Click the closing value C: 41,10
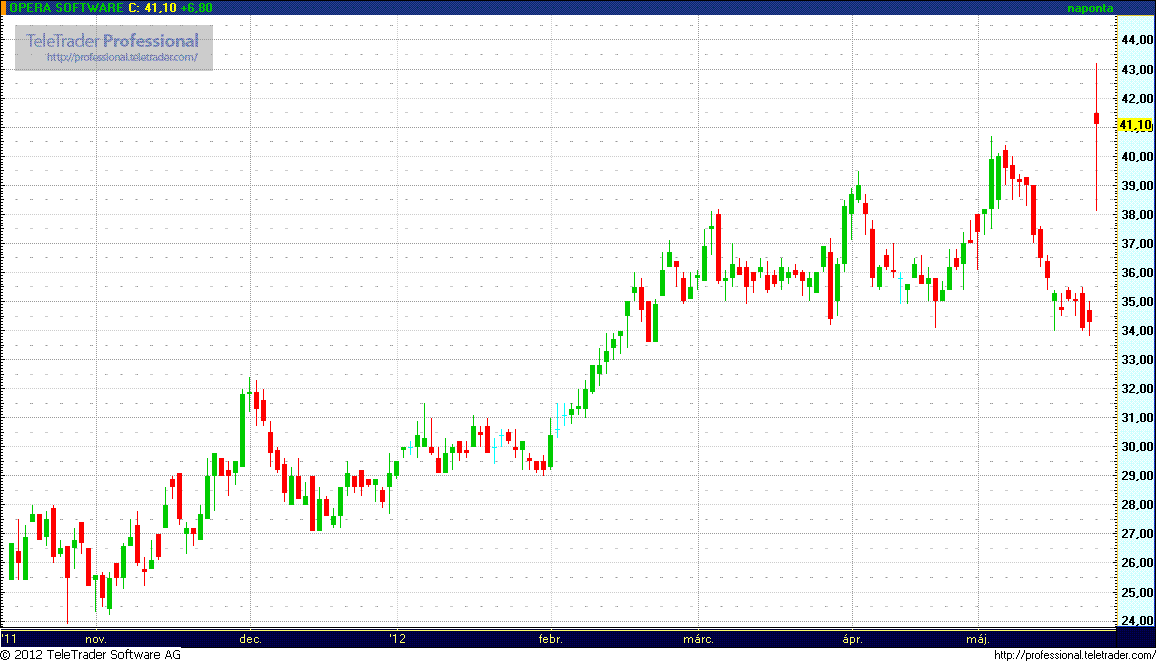This screenshot has width=1156, height=664. tap(152, 8)
